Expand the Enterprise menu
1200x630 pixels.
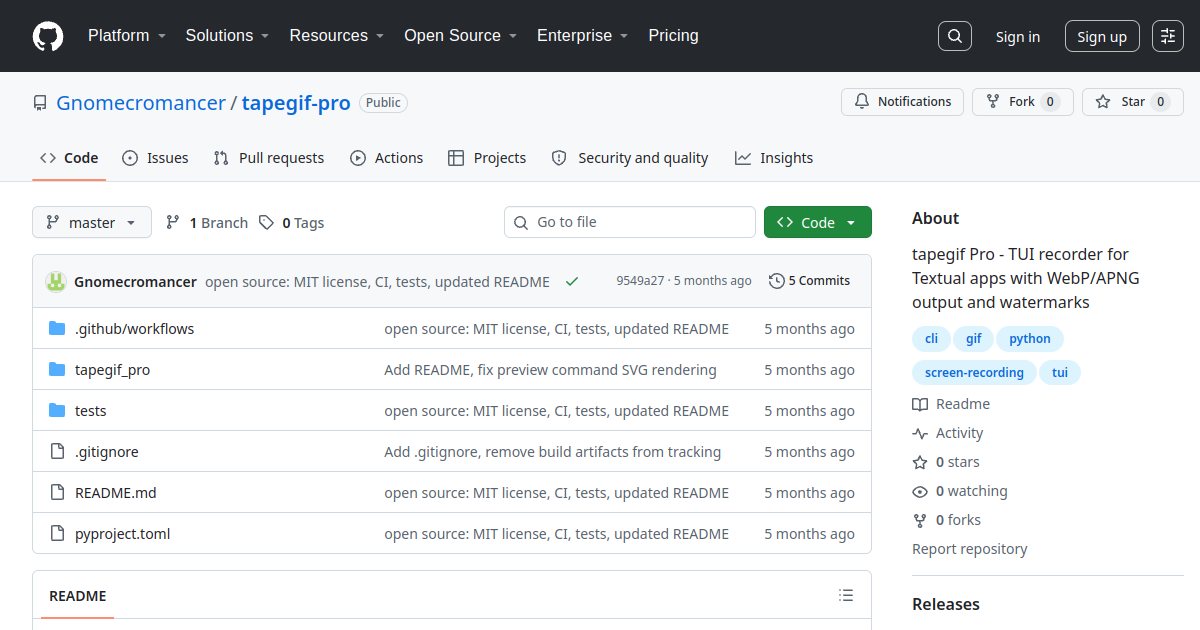[x=582, y=36]
